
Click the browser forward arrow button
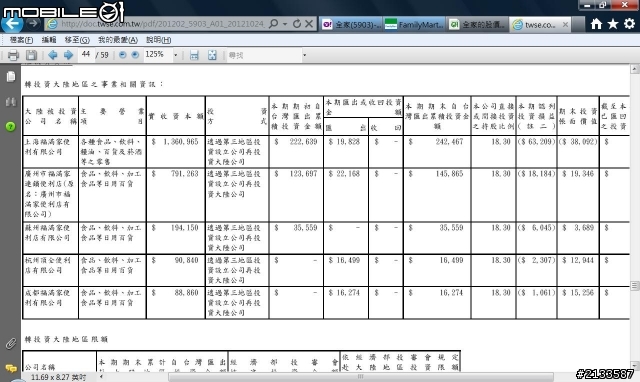pyautogui.click(x=33, y=24)
